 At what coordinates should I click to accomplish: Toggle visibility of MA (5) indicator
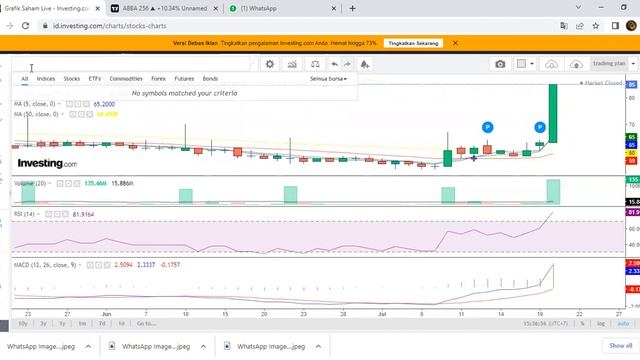click(69, 104)
